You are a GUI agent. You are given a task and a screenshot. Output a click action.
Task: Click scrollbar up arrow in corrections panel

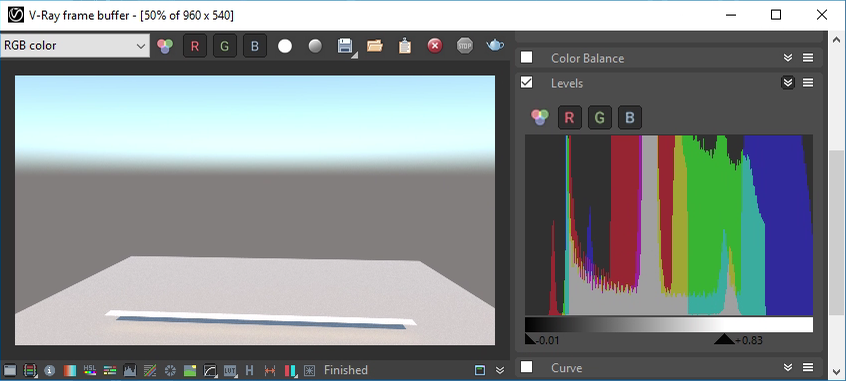[x=835, y=40]
